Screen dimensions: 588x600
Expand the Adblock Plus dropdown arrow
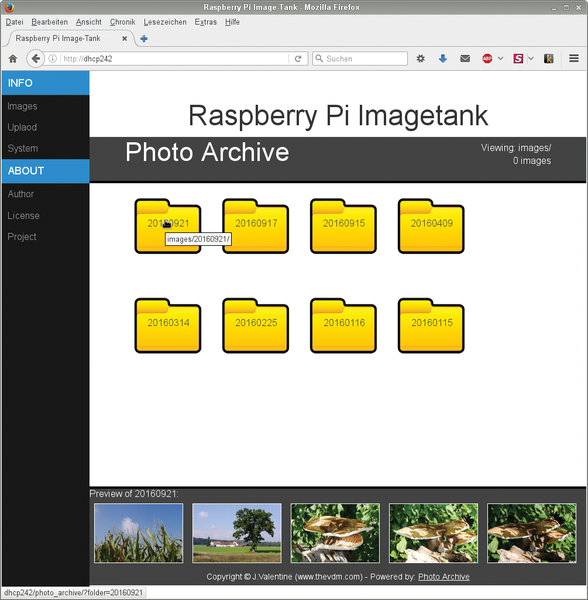pos(500,59)
